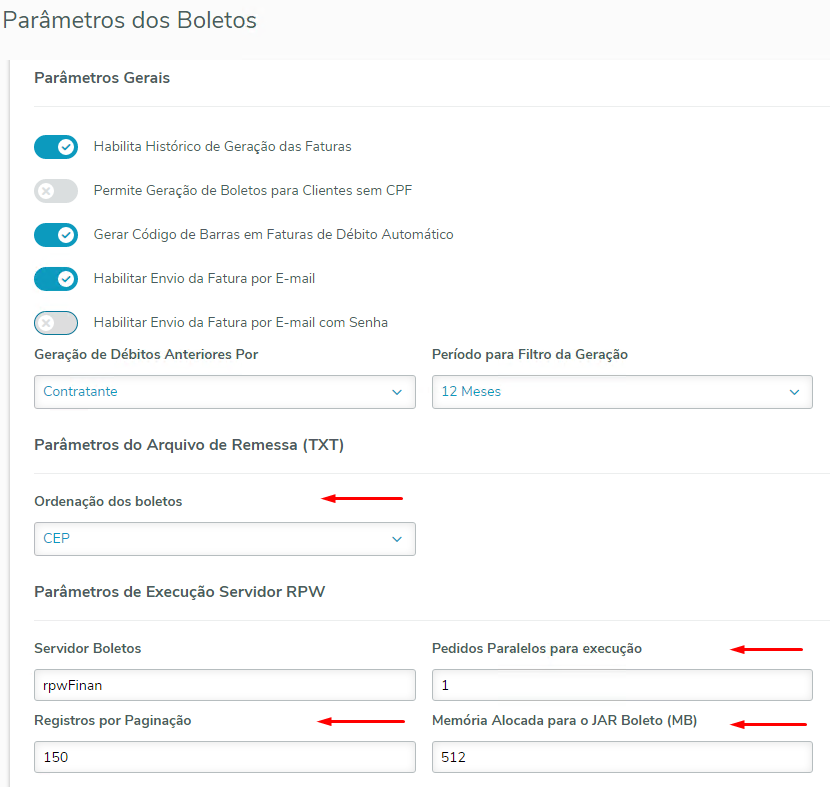Click Pedidos Paralelos para execução field
Image resolution: width=830 pixels, height=787 pixels.
[621, 685]
